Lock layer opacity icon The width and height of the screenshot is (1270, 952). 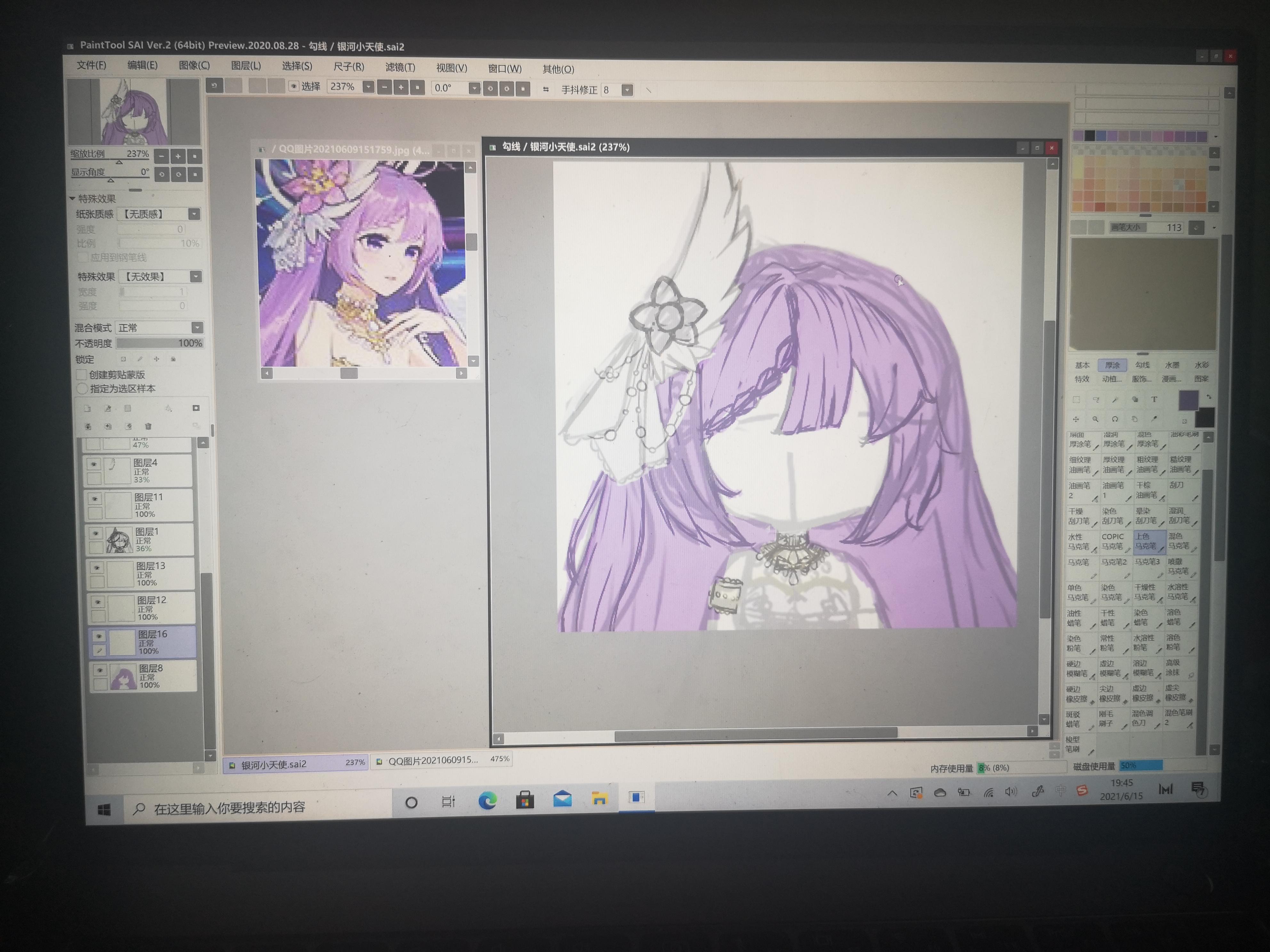point(123,359)
